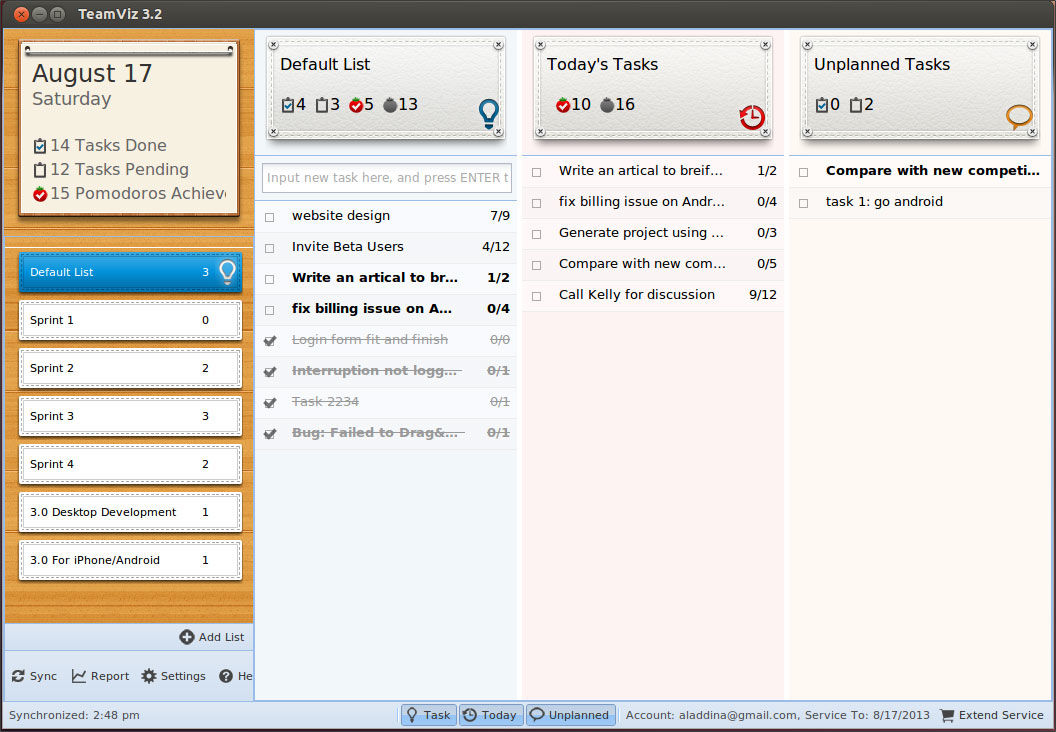Click the orange speech bubble on Unplanned Tasks card
This screenshot has width=1056, height=732.
(x=1019, y=117)
